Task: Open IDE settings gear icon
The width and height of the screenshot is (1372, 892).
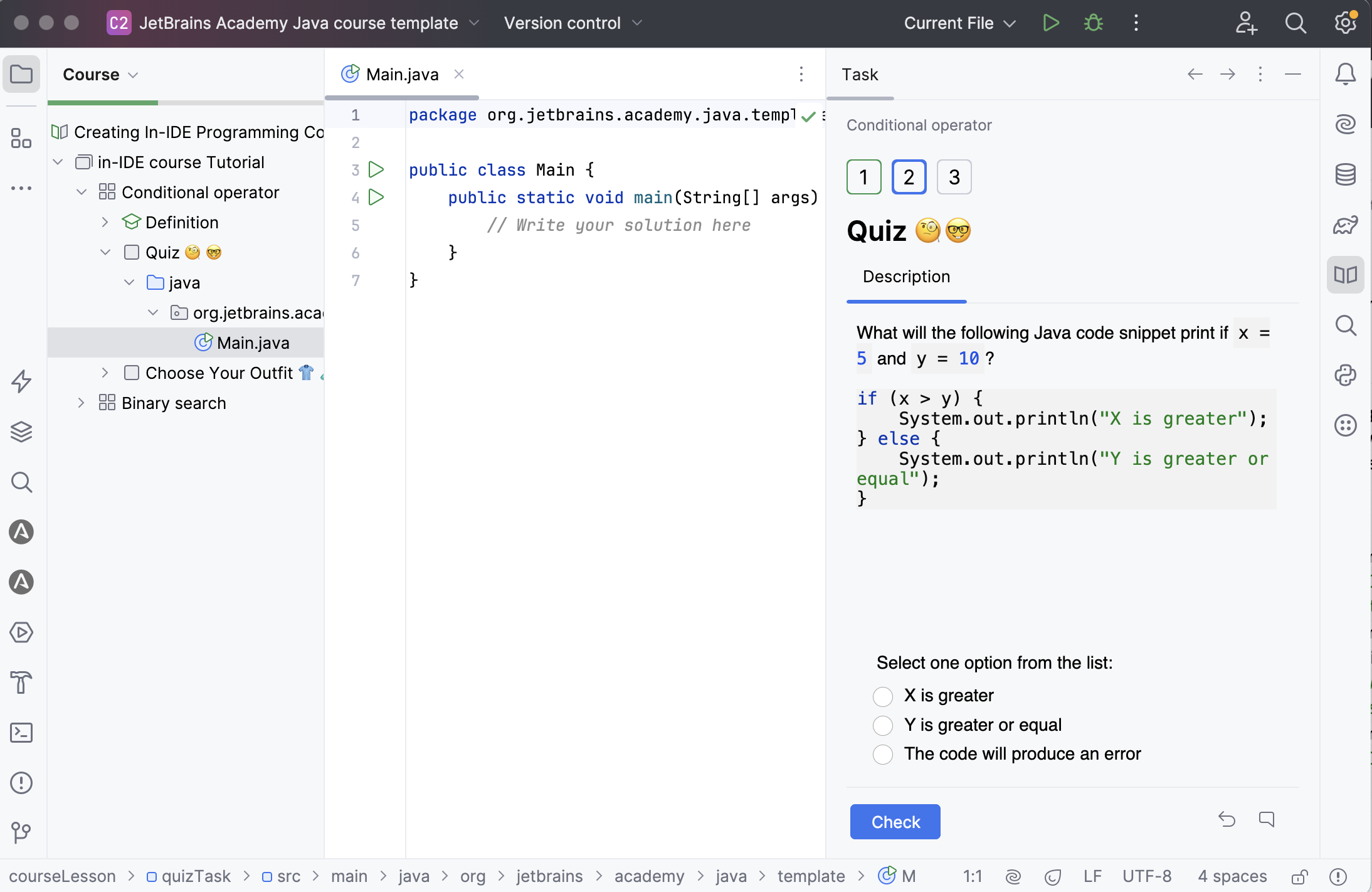Action: 1345,23
